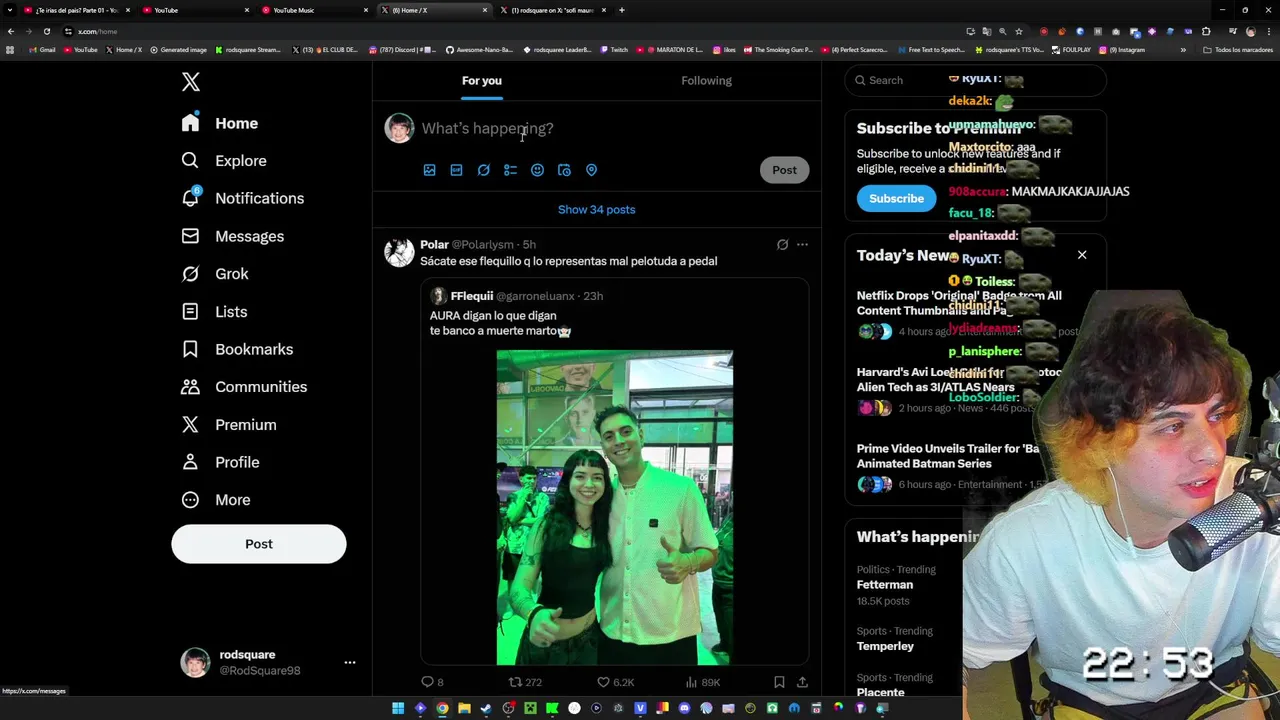
Task: Open the Todos los marcadores folder
Action: pos(1237,50)
